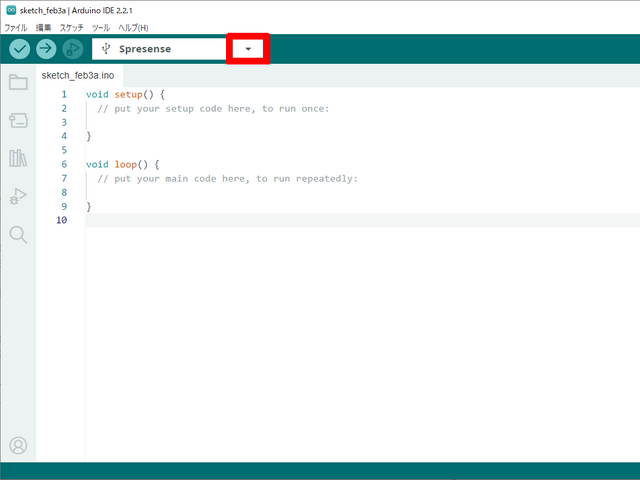Open the ファイル menu
The image size is (640, 480).
point(16,27)
